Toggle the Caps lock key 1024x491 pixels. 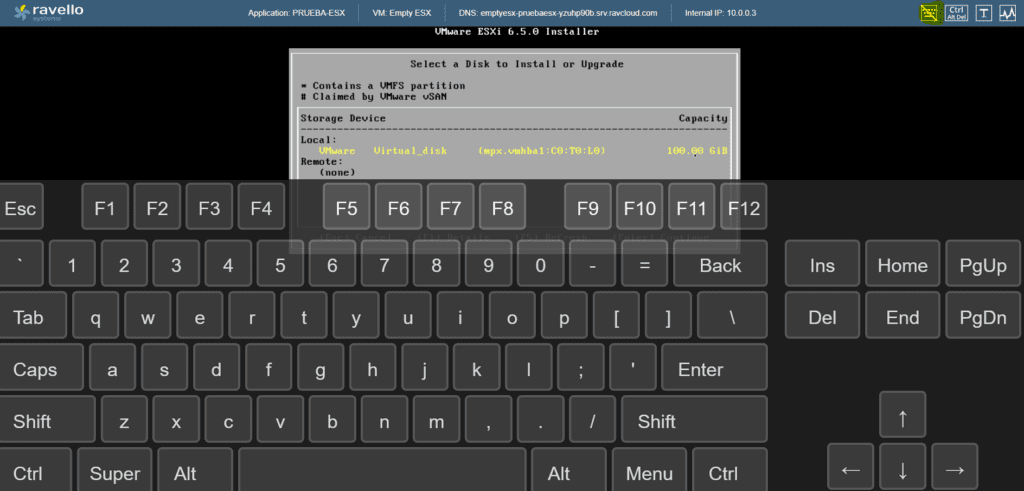42,367
